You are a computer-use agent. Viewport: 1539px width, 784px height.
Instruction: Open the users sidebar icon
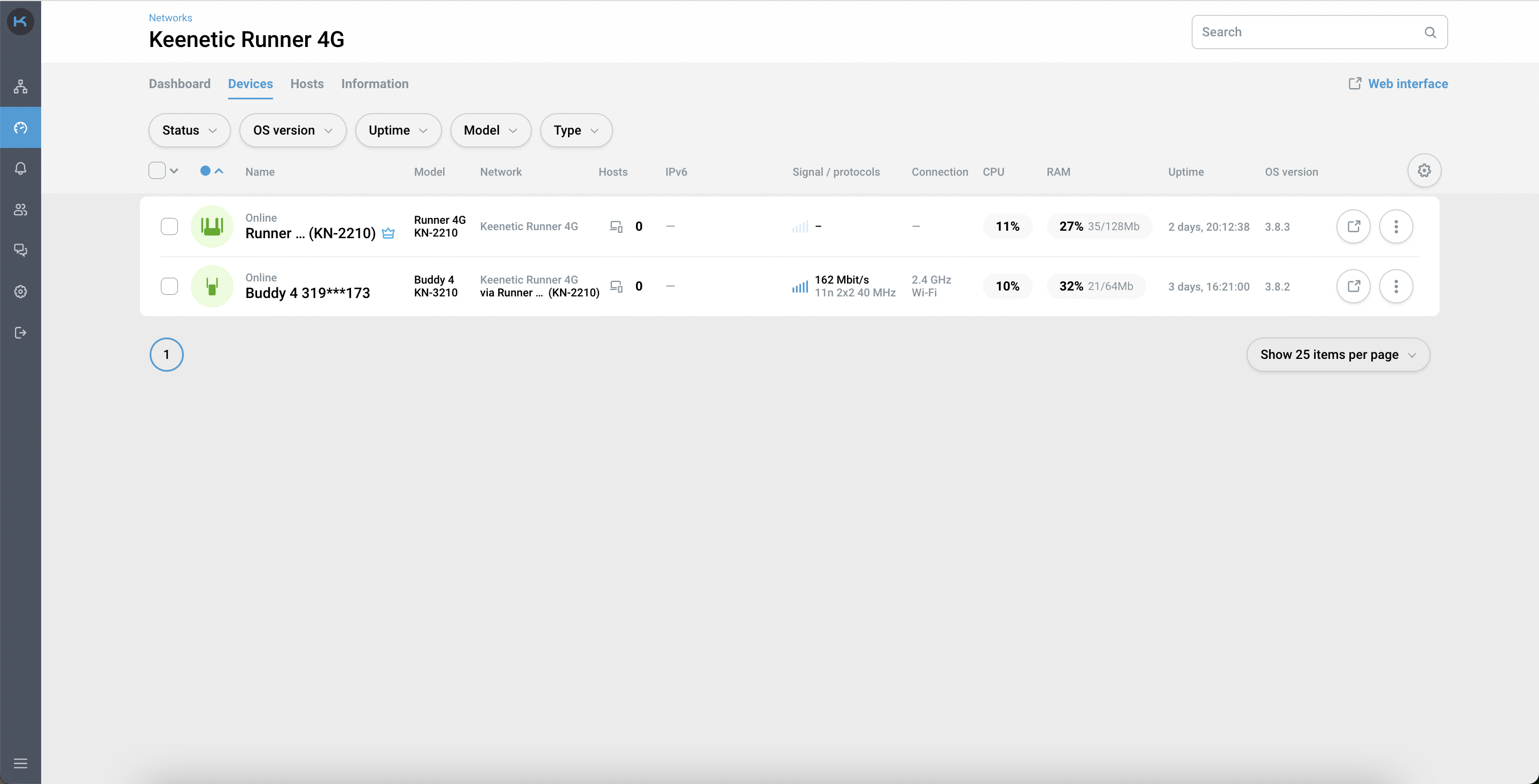point(20,209)
